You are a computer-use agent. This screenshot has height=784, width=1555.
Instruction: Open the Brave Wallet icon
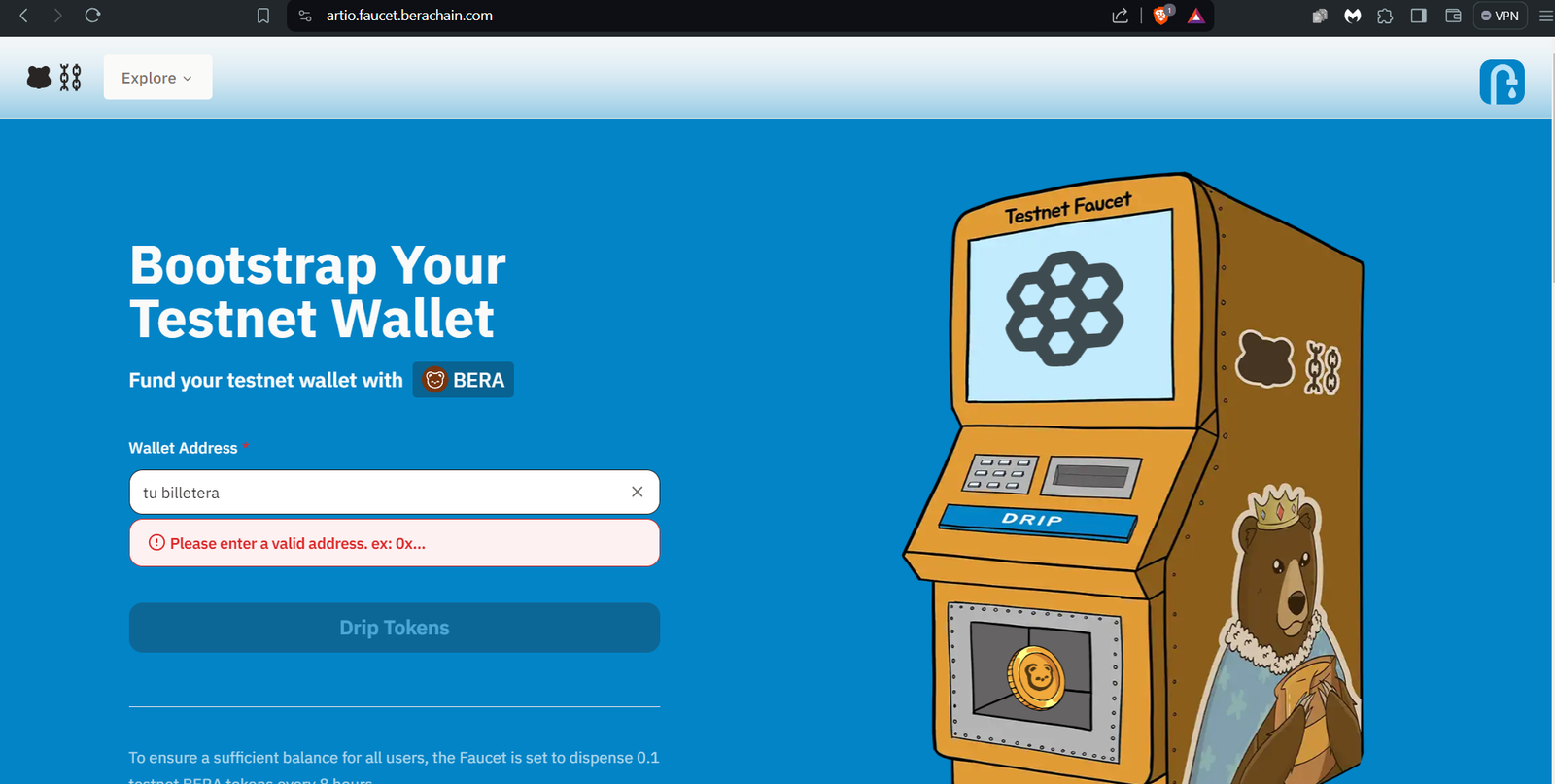1454,16
